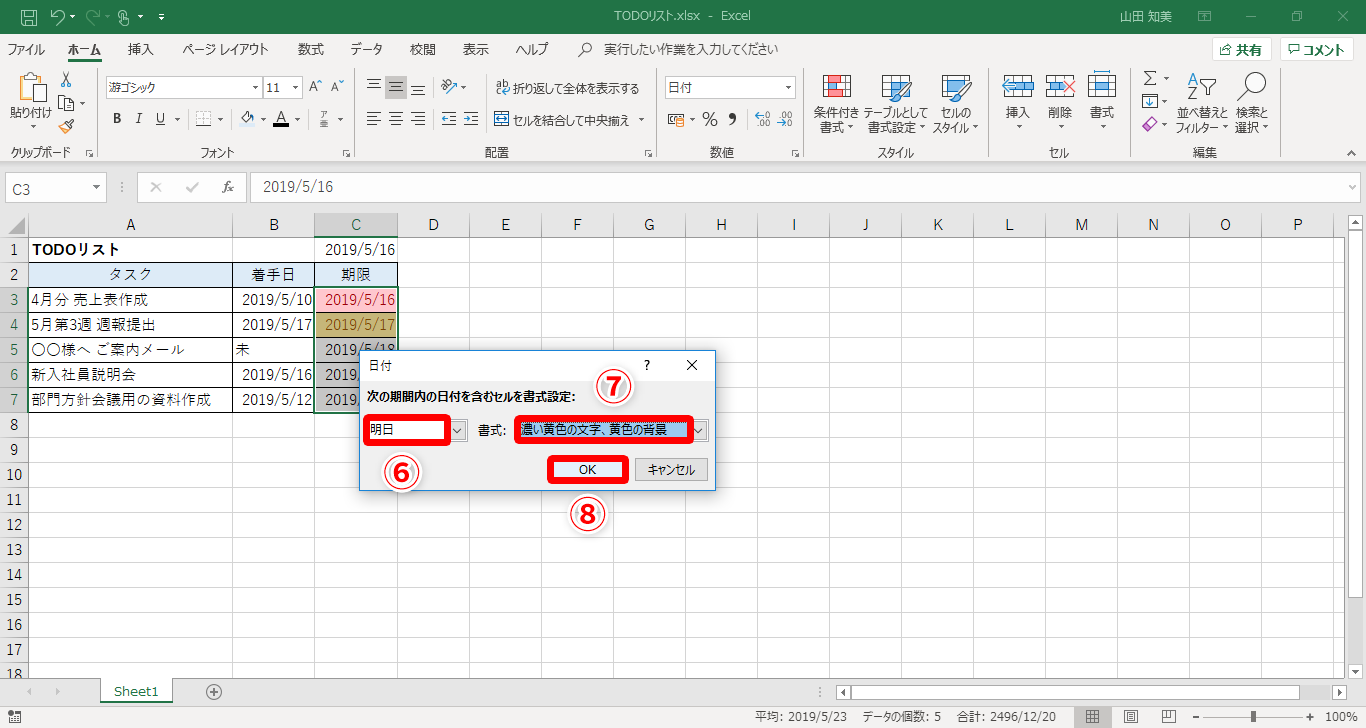The width and height of the screenshot is (1366, 728).
Task: Toggle Italic formatting
Action: [x=139, y=119]
